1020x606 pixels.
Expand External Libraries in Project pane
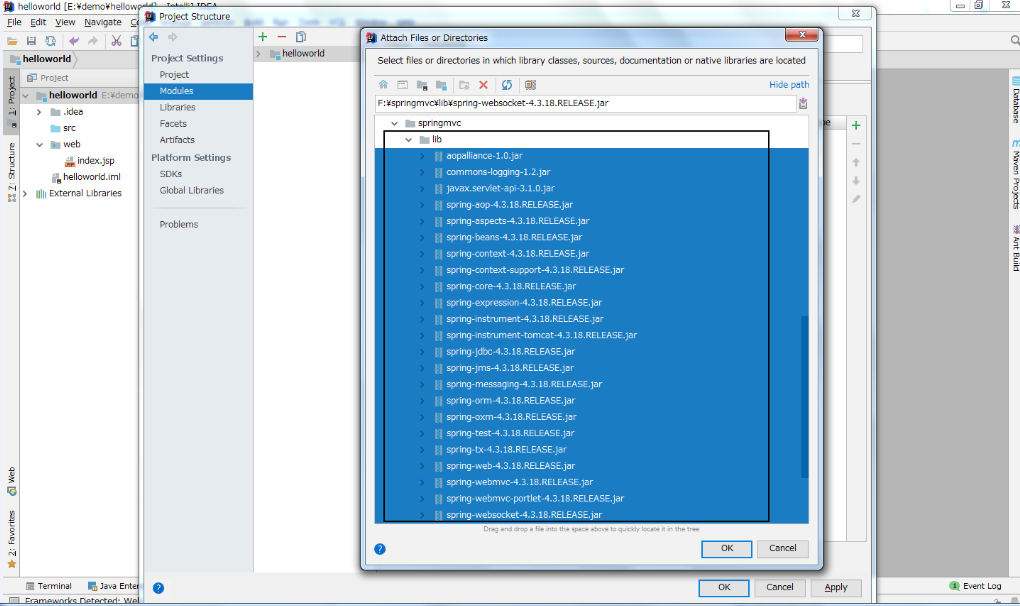(x=25, y=193)
